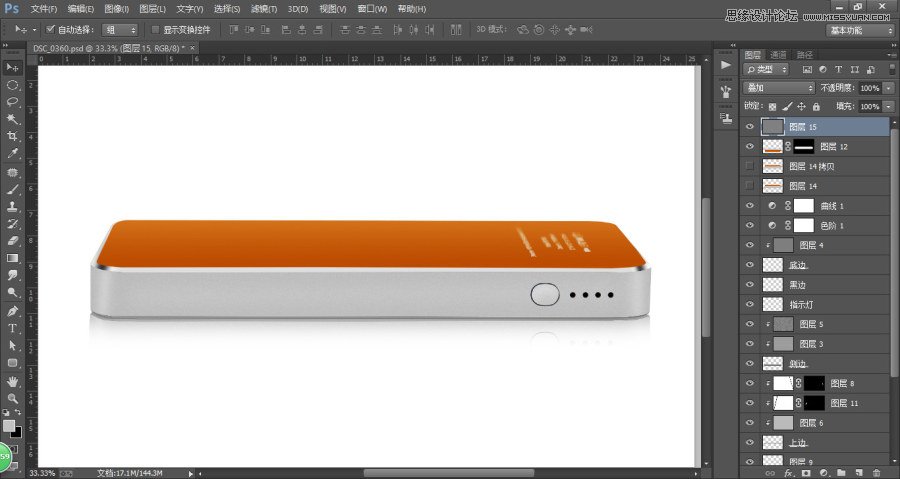Screen dimensions: 900x479
Task: Click the lock all layer icon
Action: point(816,107)
